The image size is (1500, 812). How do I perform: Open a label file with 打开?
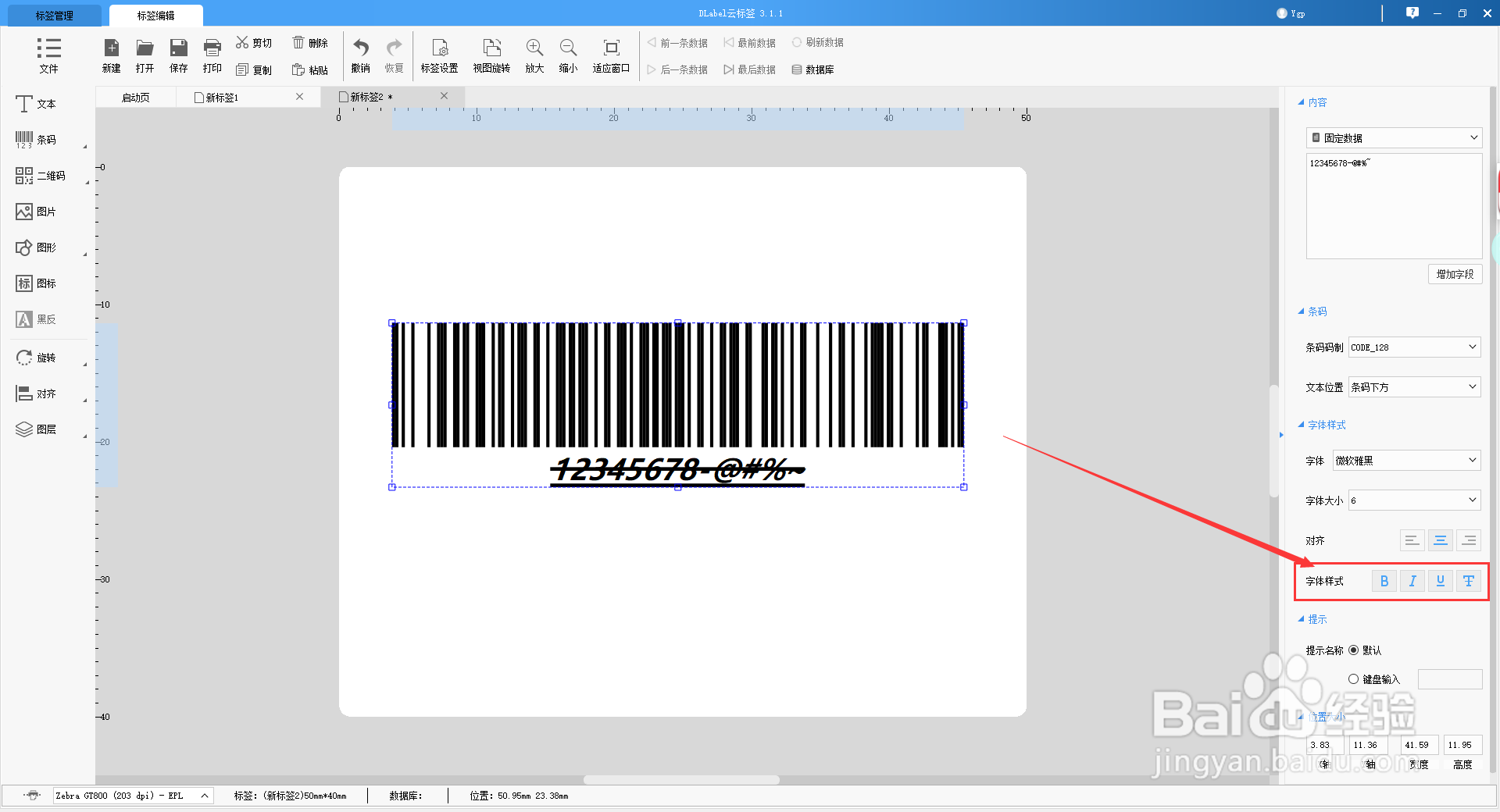(145, 55)
